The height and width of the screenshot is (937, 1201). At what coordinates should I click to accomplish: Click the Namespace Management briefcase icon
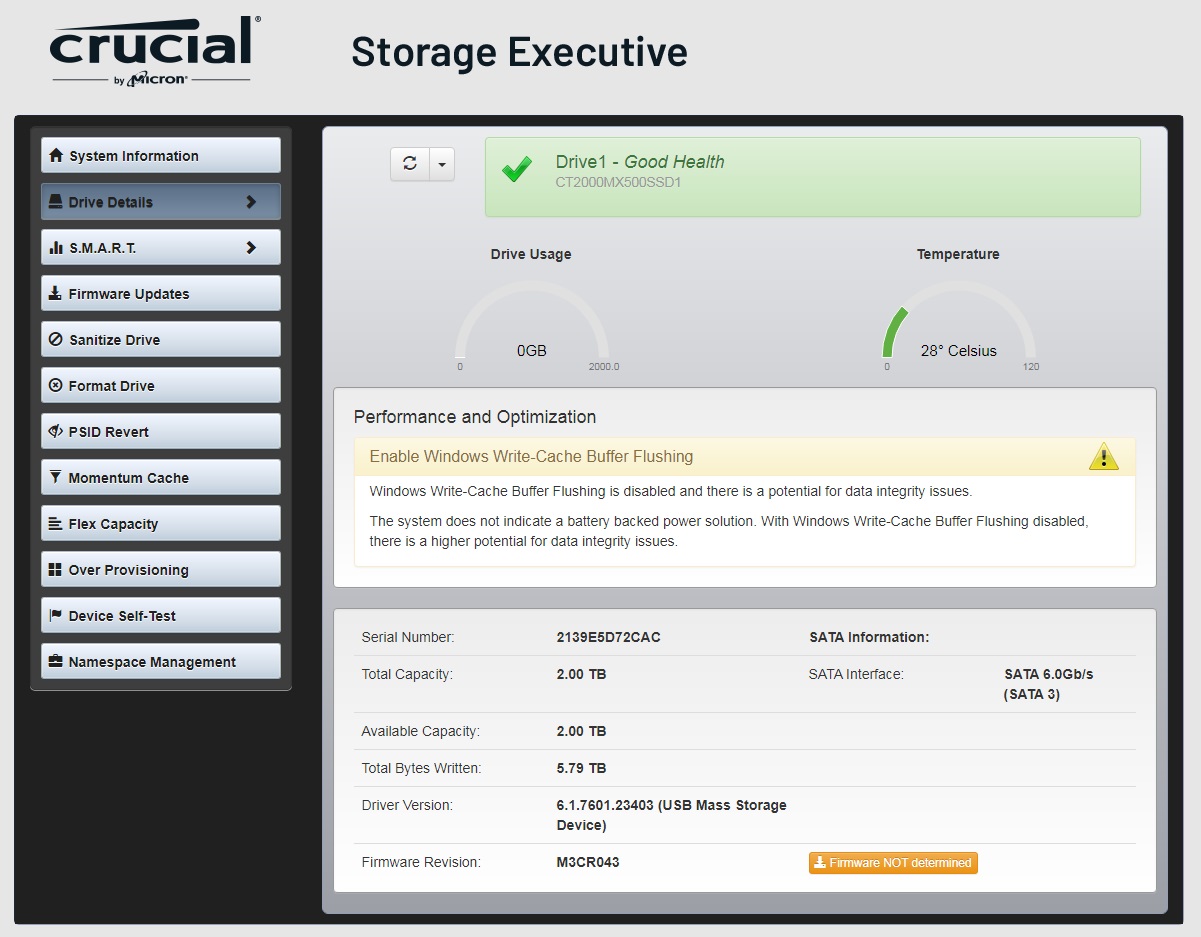click(56, 662)
